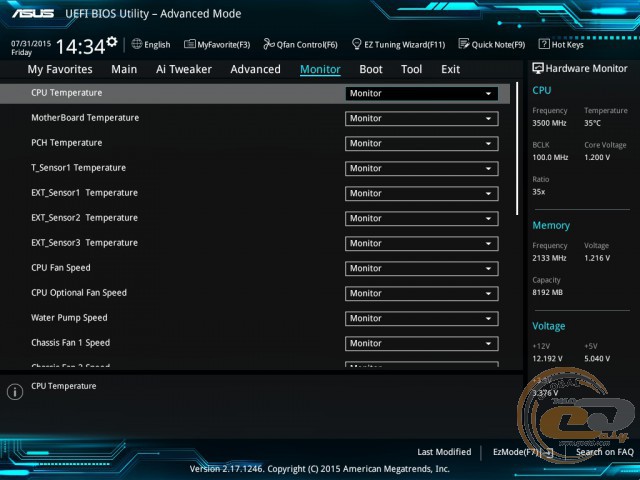Switch to Ai Tweaker tab
640x480 pixels.
click(184, 69)
